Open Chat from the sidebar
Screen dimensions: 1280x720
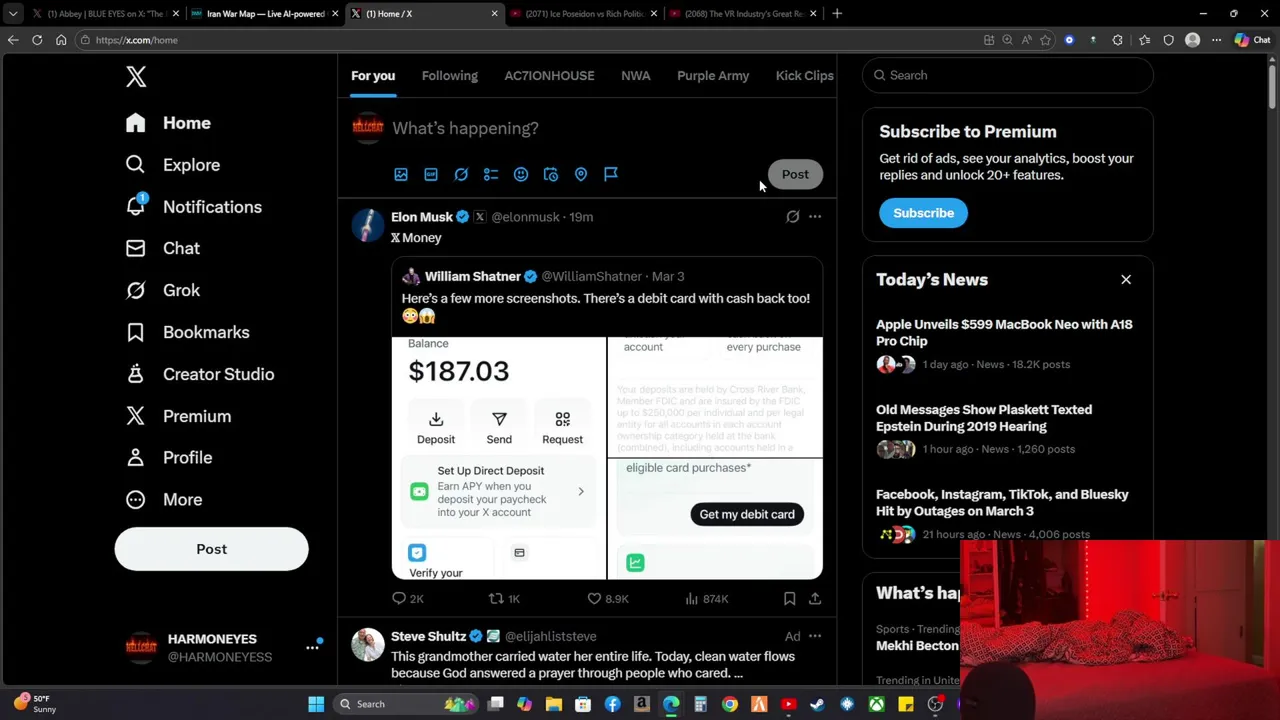162,248
